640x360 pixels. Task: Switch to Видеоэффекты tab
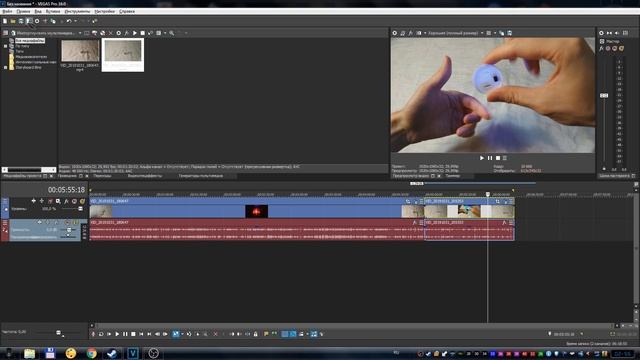pos(144,176)
